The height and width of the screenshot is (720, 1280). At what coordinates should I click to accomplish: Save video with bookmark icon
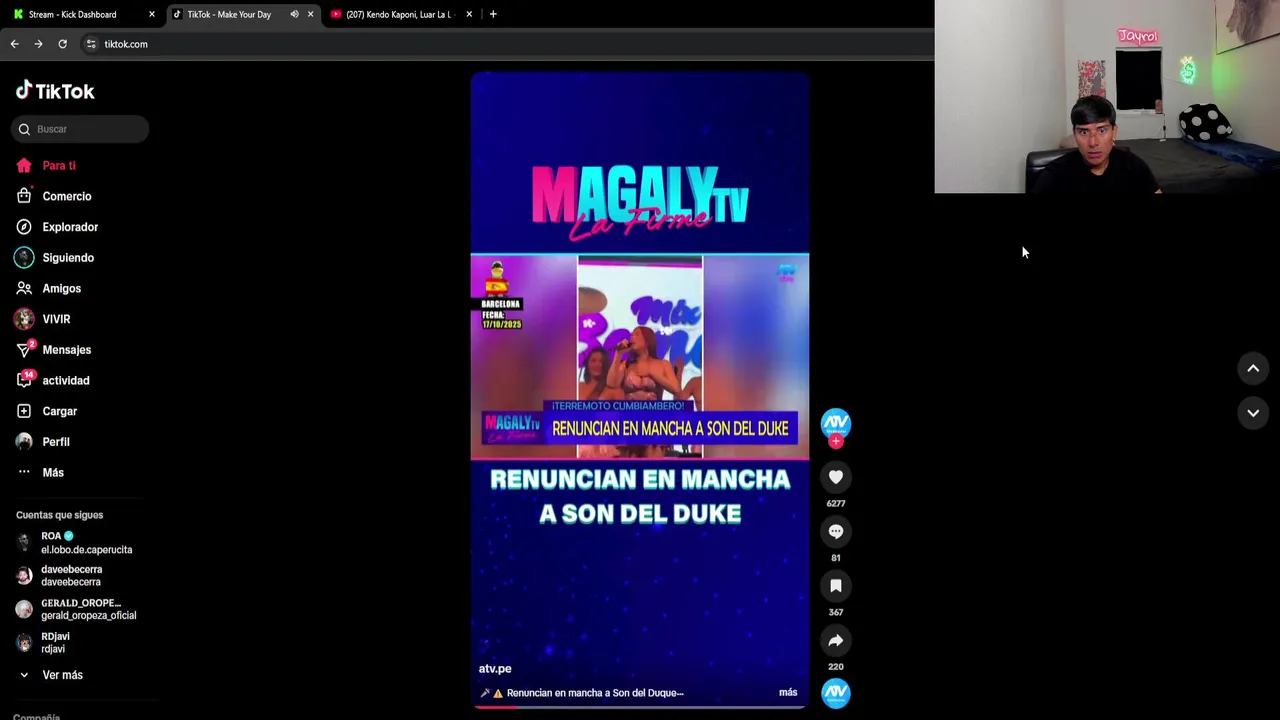tap(836, 586)
